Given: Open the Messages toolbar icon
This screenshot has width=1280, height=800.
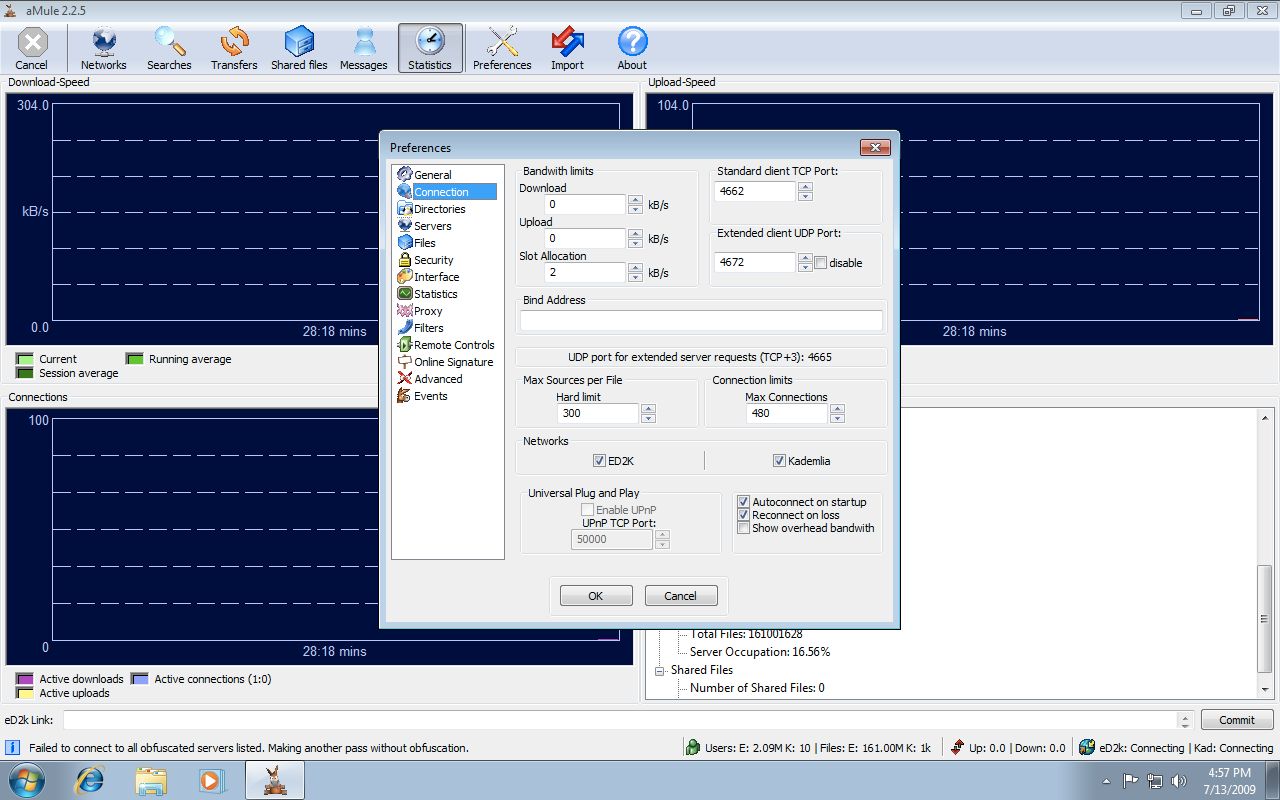Looking at the screenshot, I should (364, 48).
